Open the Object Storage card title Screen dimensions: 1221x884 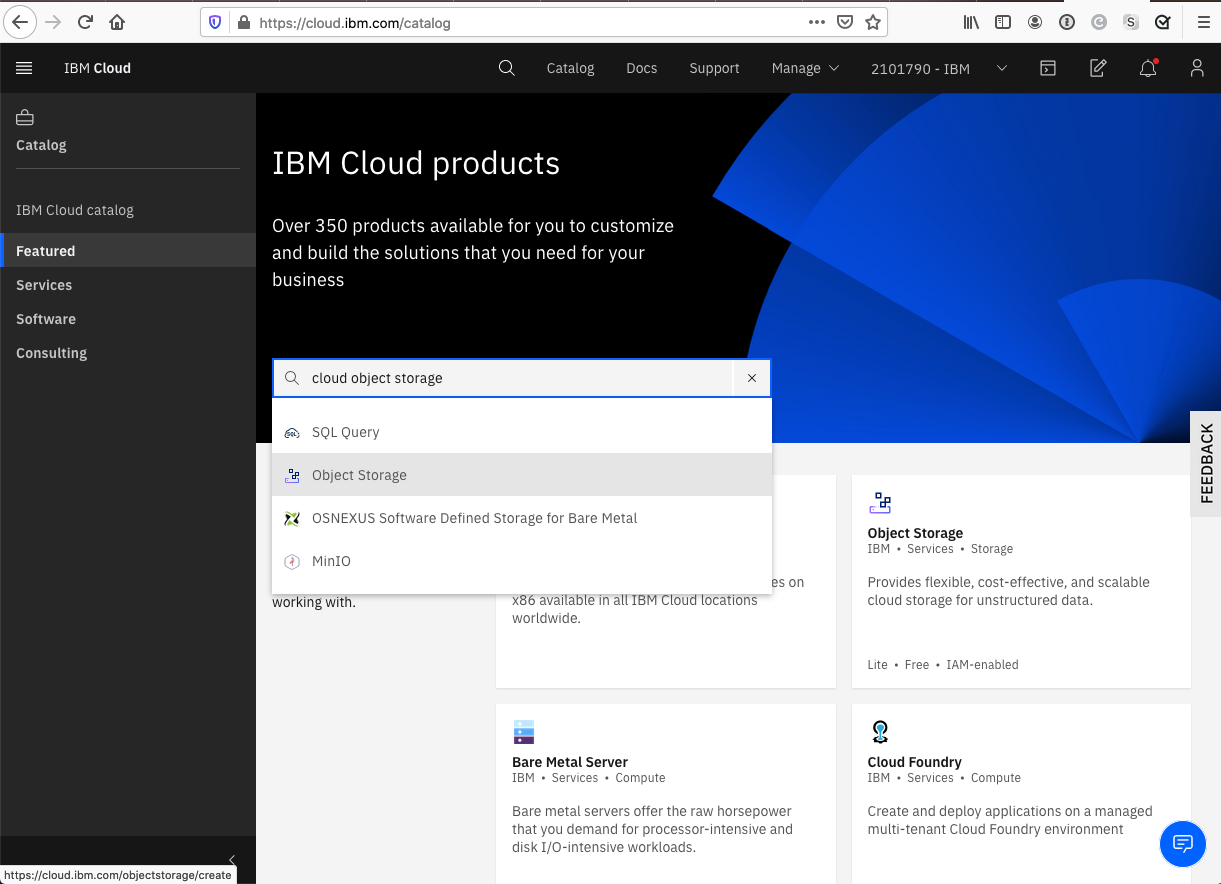[x=915, y=533]
